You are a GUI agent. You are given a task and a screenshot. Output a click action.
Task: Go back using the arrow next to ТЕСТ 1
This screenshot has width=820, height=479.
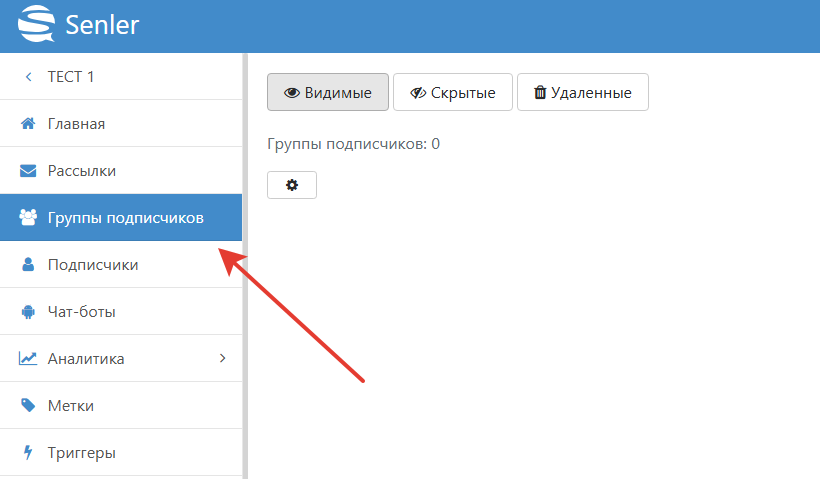pos(28,77)
